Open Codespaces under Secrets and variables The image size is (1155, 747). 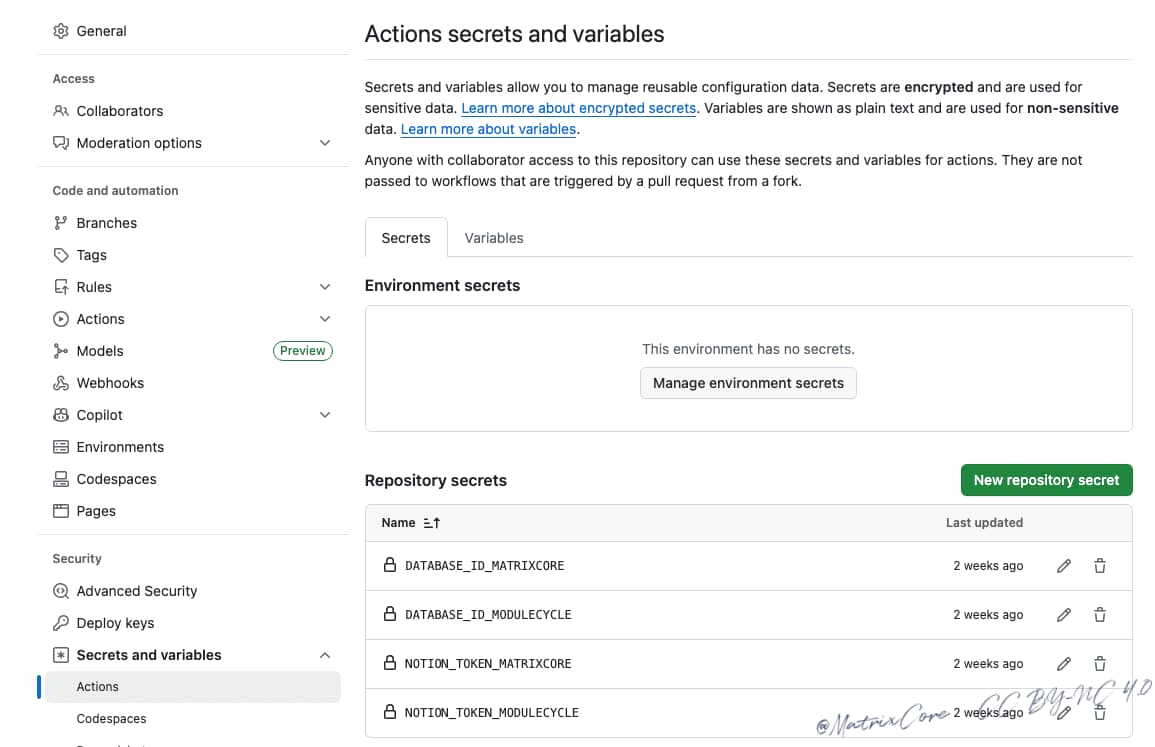111,719
